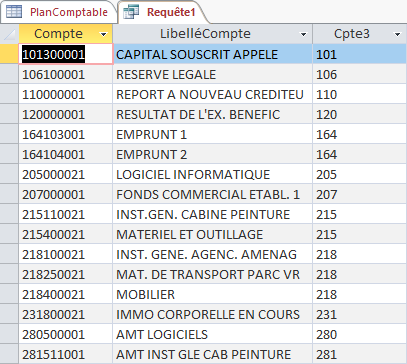Select row selector for 164103001
Viewport: 407px width, 364px height.
coord(9,134)
